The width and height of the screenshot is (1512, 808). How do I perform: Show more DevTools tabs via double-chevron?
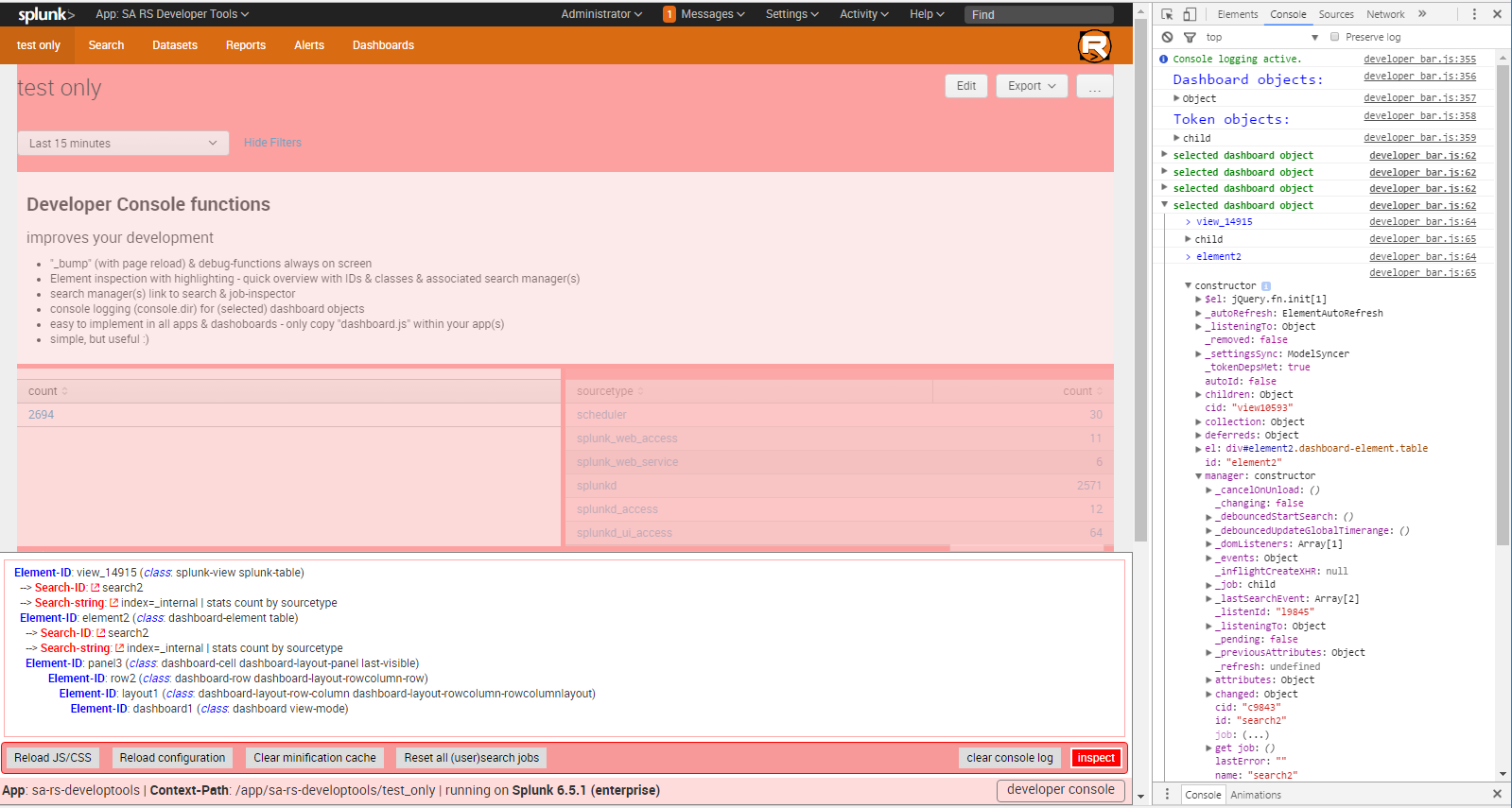1422,14
